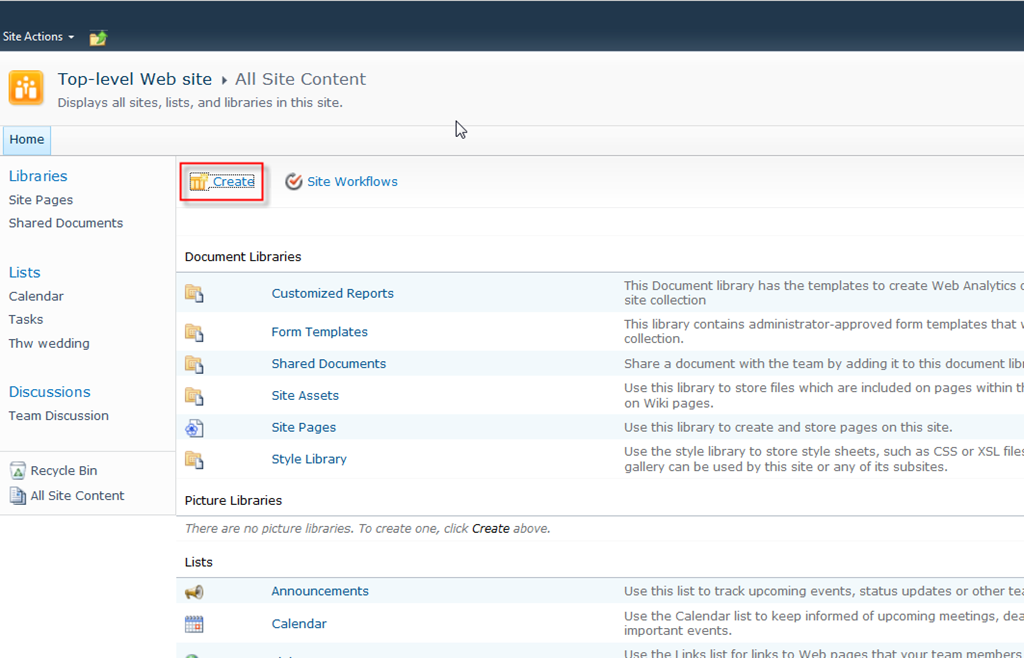This screenshot has height=658, width=1024.
Task: Click the Navigate Up folder icon
Action: 98,38
